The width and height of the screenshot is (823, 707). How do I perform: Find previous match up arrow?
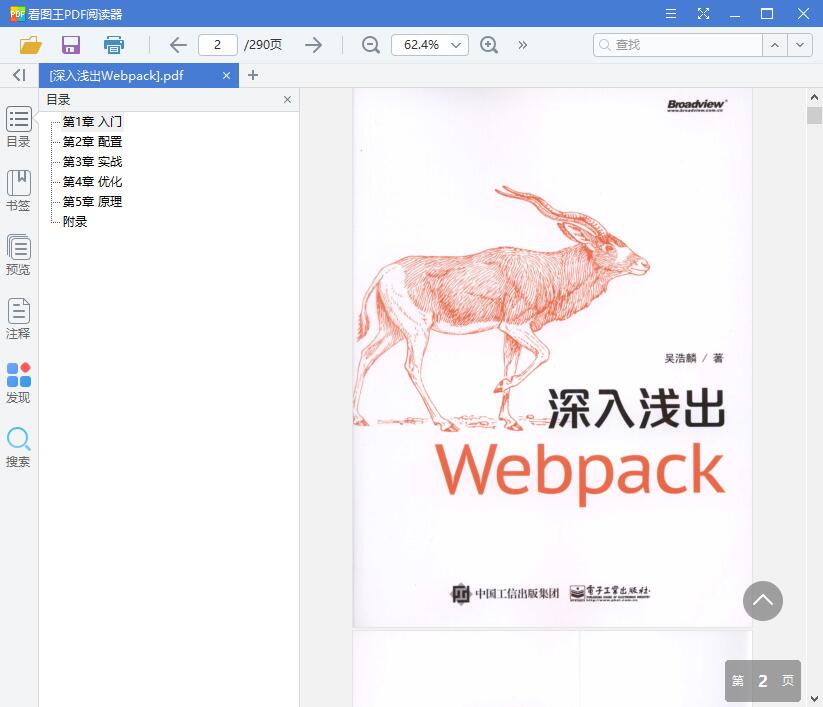click(775, 45)
